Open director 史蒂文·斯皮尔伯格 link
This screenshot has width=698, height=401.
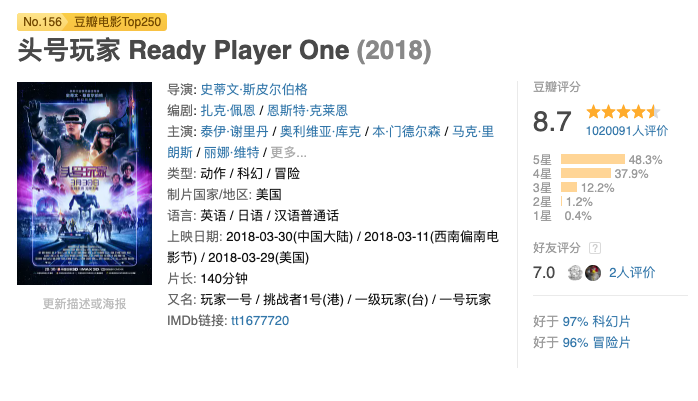click(x=254, y=88)
